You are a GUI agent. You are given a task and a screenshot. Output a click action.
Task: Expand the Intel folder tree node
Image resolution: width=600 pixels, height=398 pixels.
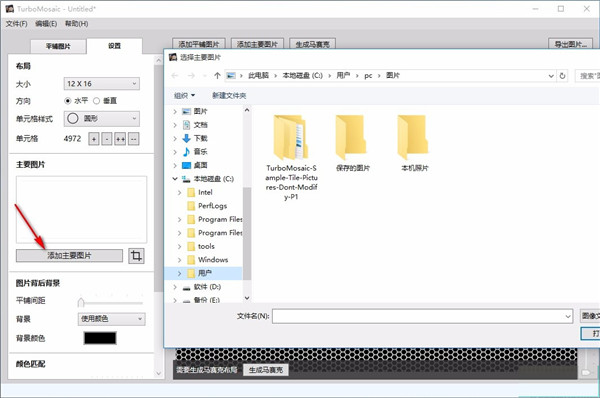179,192
